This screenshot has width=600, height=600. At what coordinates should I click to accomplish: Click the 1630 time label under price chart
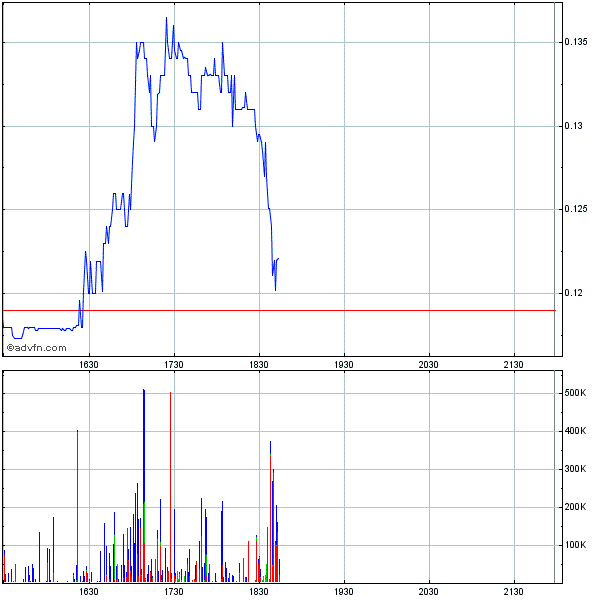89,365
